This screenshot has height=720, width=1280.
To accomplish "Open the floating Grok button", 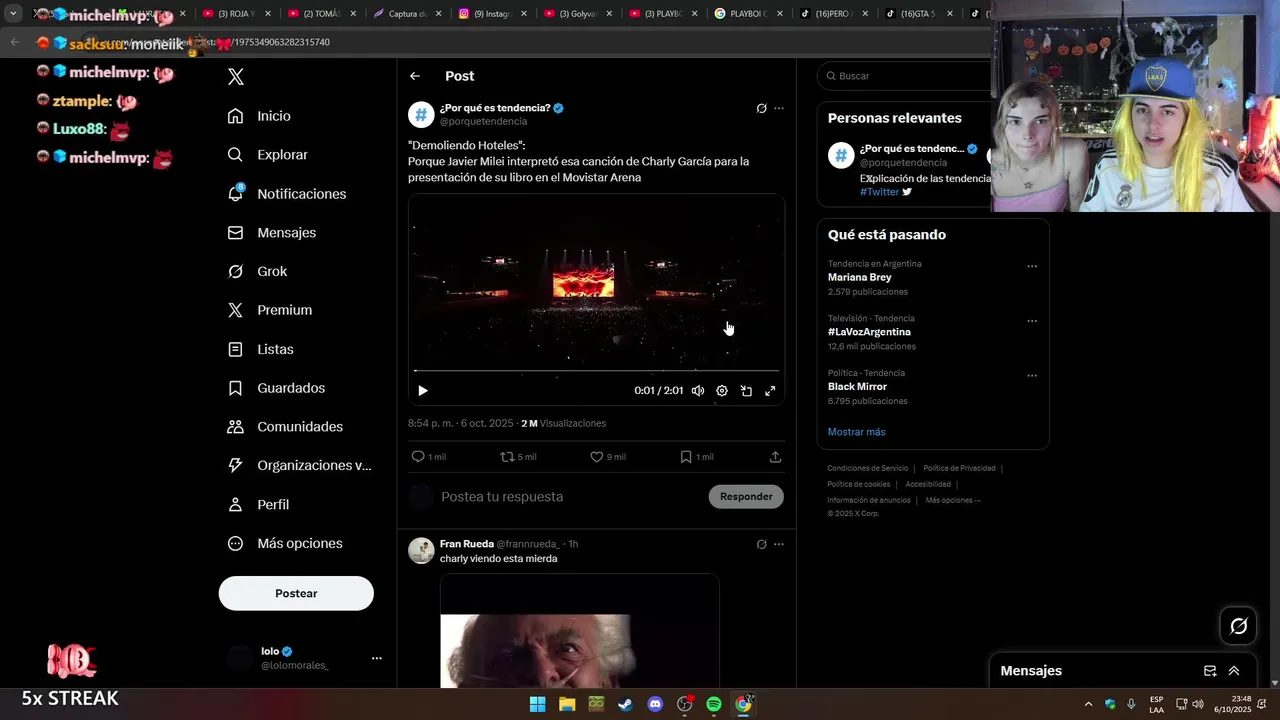I will coord(1239,626).
